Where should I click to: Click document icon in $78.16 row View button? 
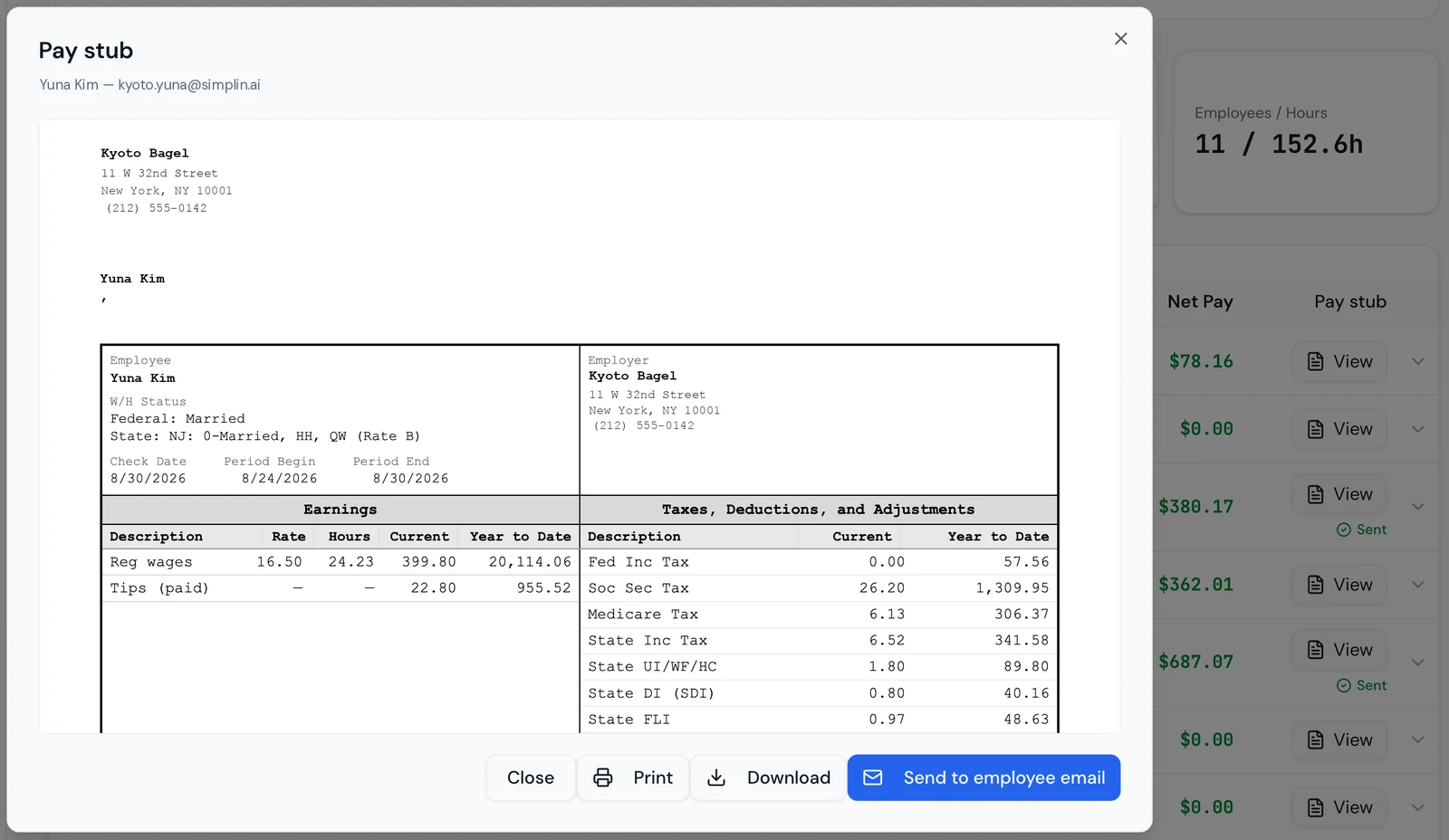coord(1316,361)
